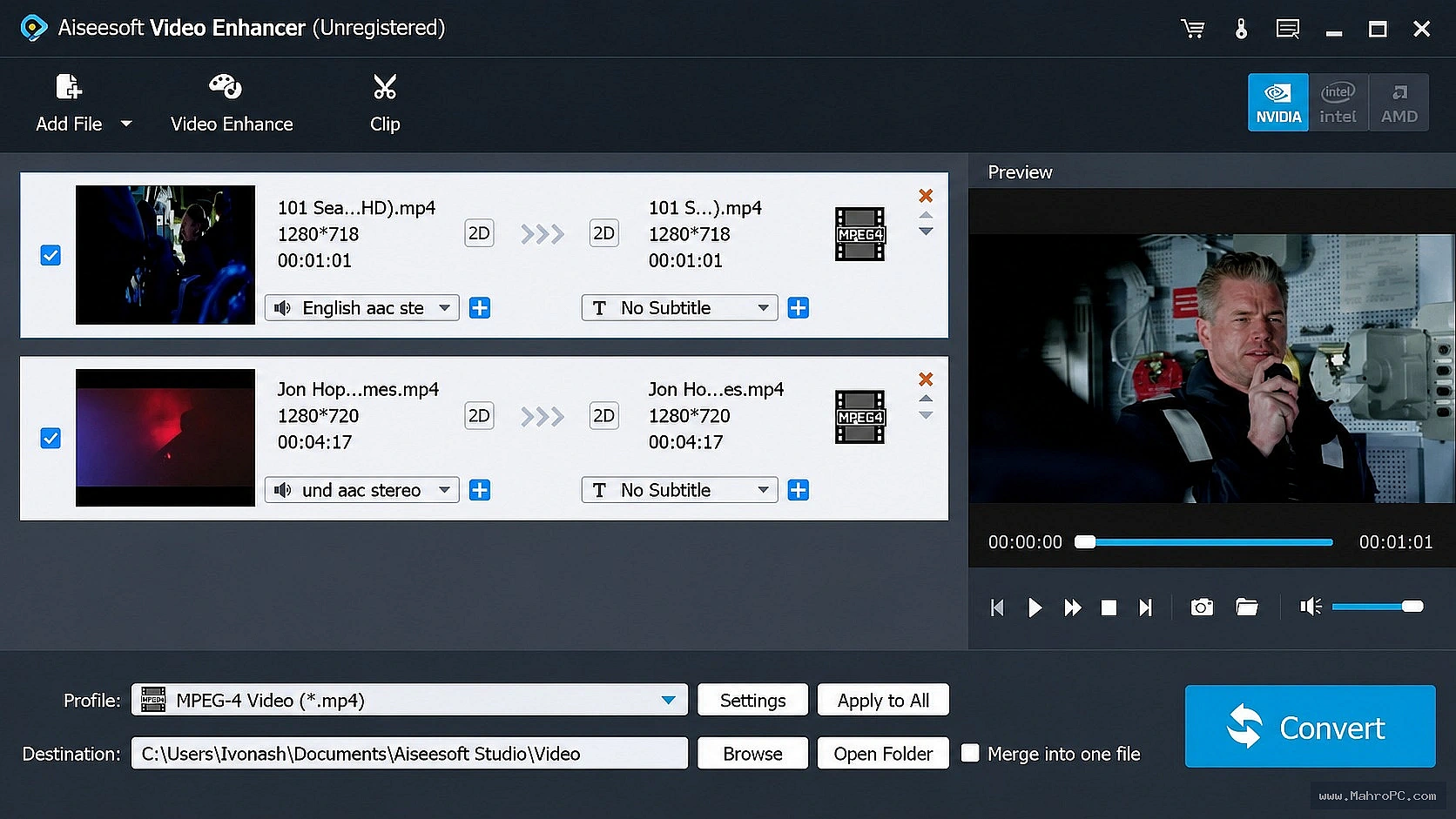Click the Destination path field
Viewport: 1456px width, 819px height.
click(x=409, y=753)
